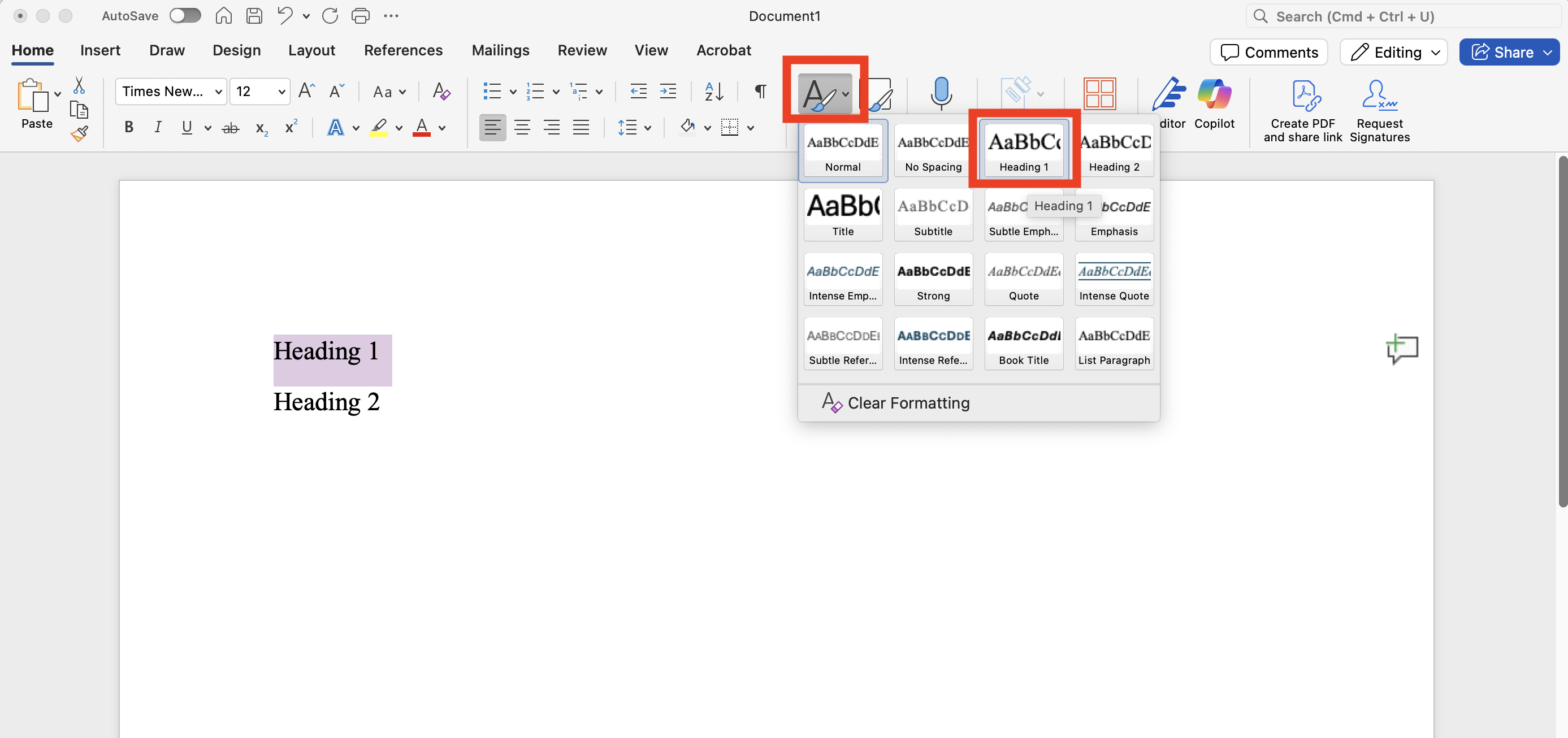Decrease the font size

[337, 92]
